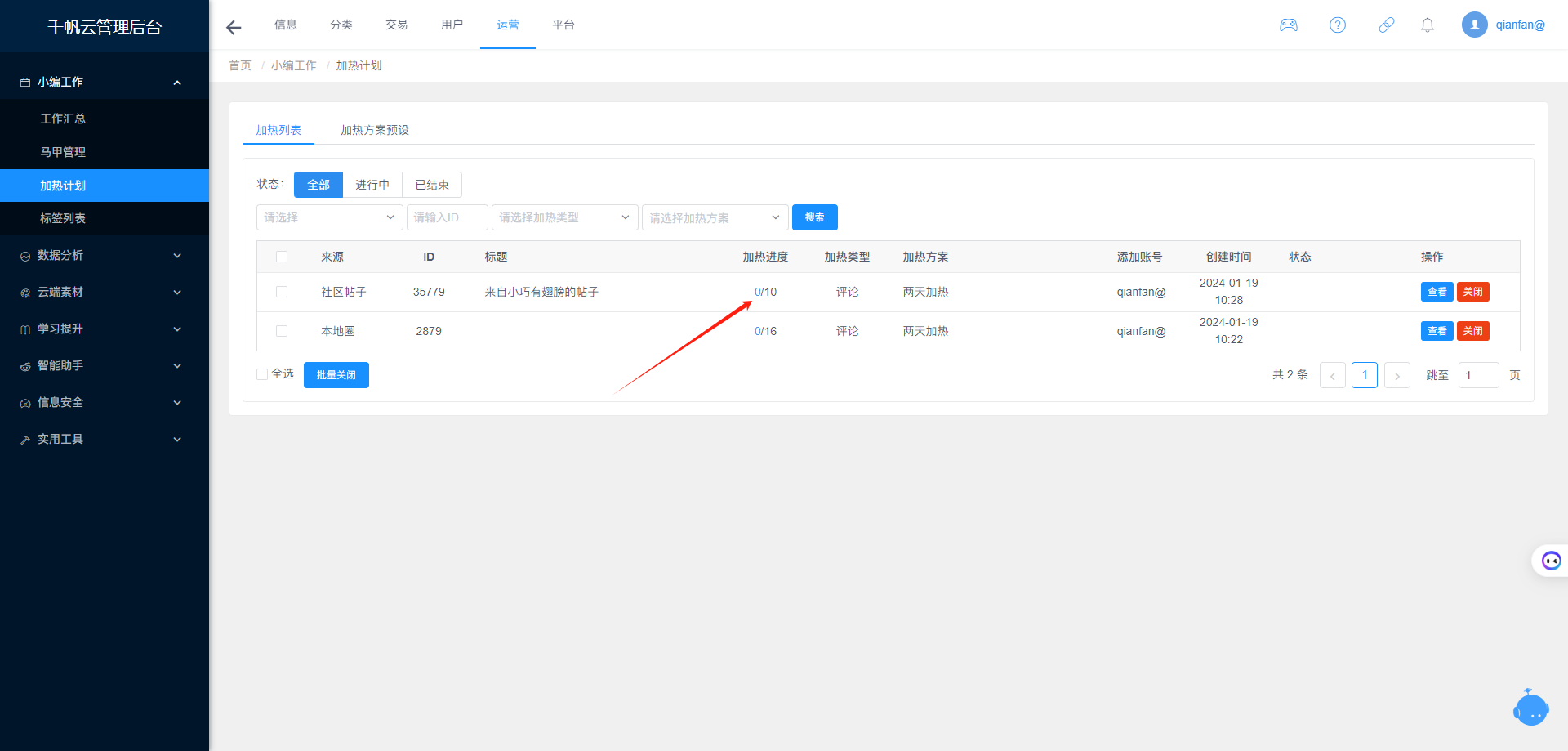Open notifications bell icon
The width and height of the screenshot is (1568, 751).
tap(1428, 25)
